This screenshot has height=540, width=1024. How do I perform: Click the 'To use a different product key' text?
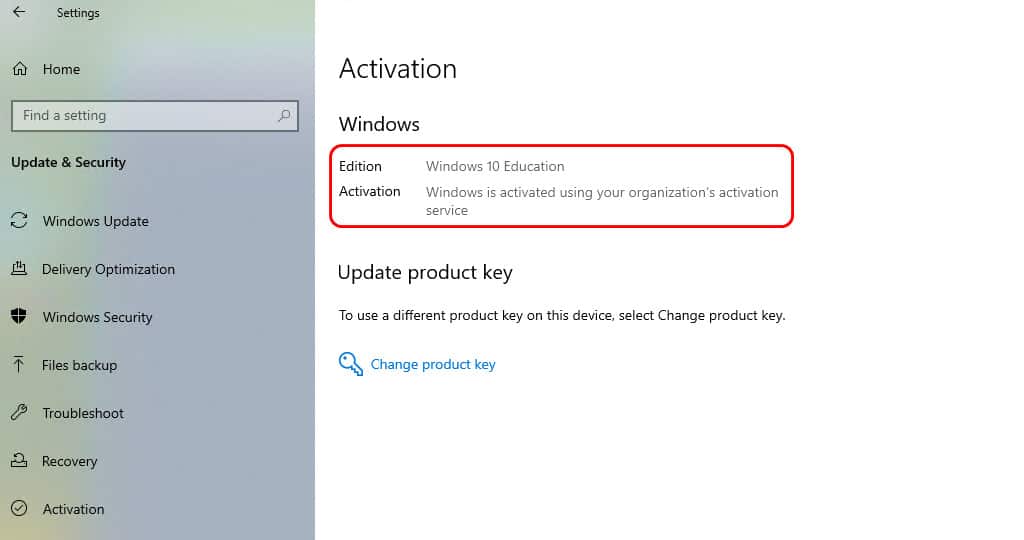[562, 315]
